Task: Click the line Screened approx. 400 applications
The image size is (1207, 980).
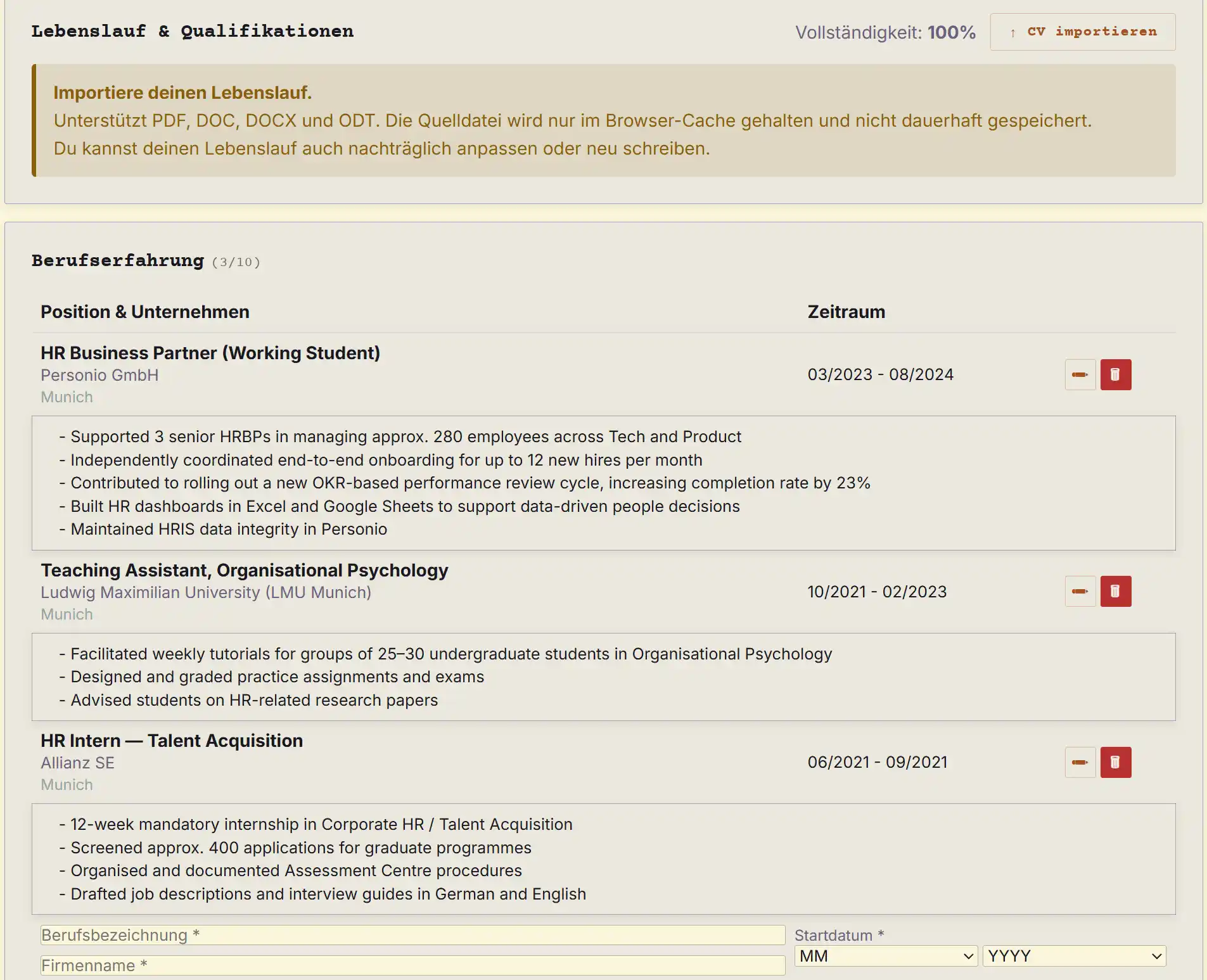Action: (295, 848)
